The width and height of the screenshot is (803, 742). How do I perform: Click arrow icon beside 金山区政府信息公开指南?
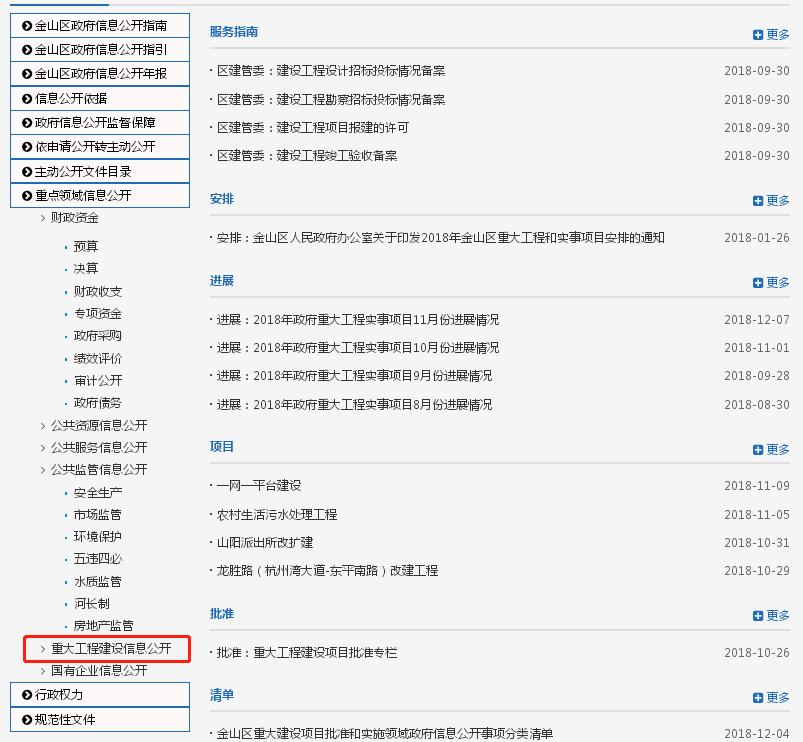(27, 25)
